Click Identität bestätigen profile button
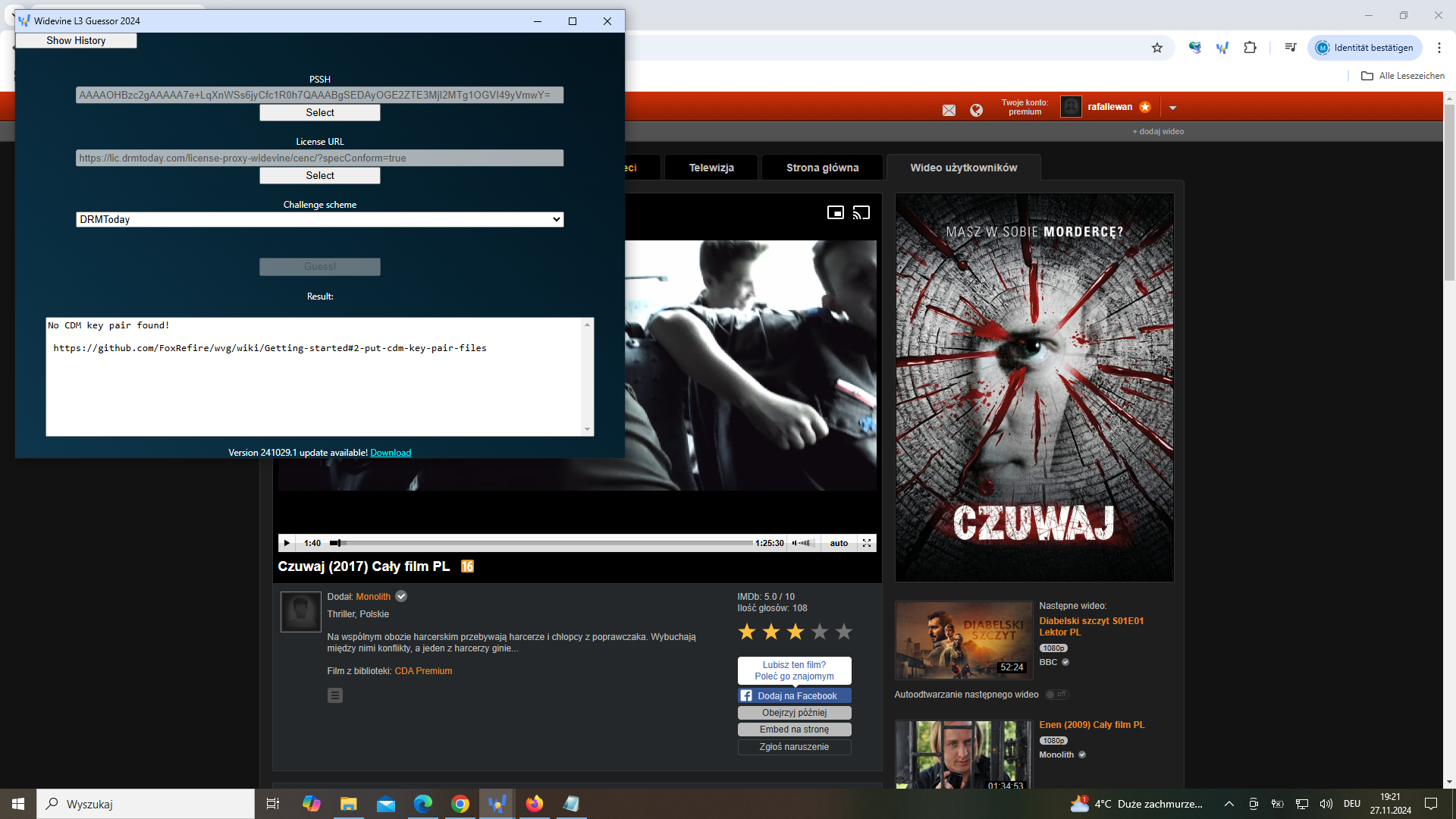 click(x=1365, y=48)
